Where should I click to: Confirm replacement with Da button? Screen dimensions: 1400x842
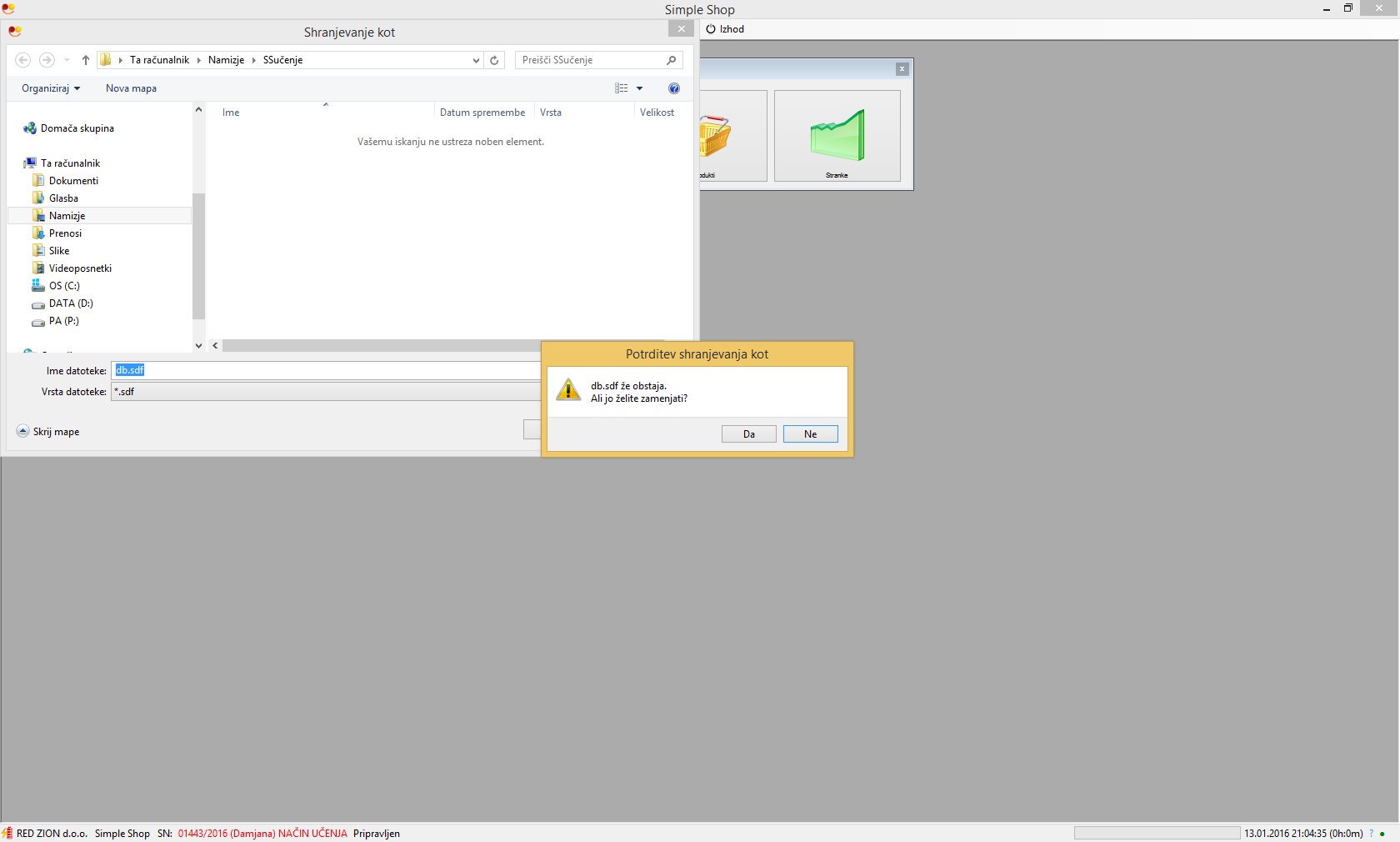[x=748, y=434]
